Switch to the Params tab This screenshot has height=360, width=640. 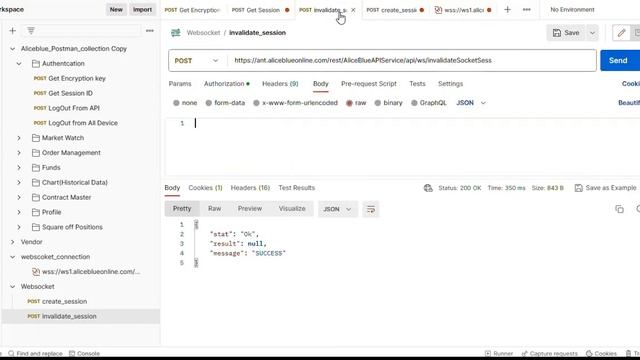coord(180,84)
